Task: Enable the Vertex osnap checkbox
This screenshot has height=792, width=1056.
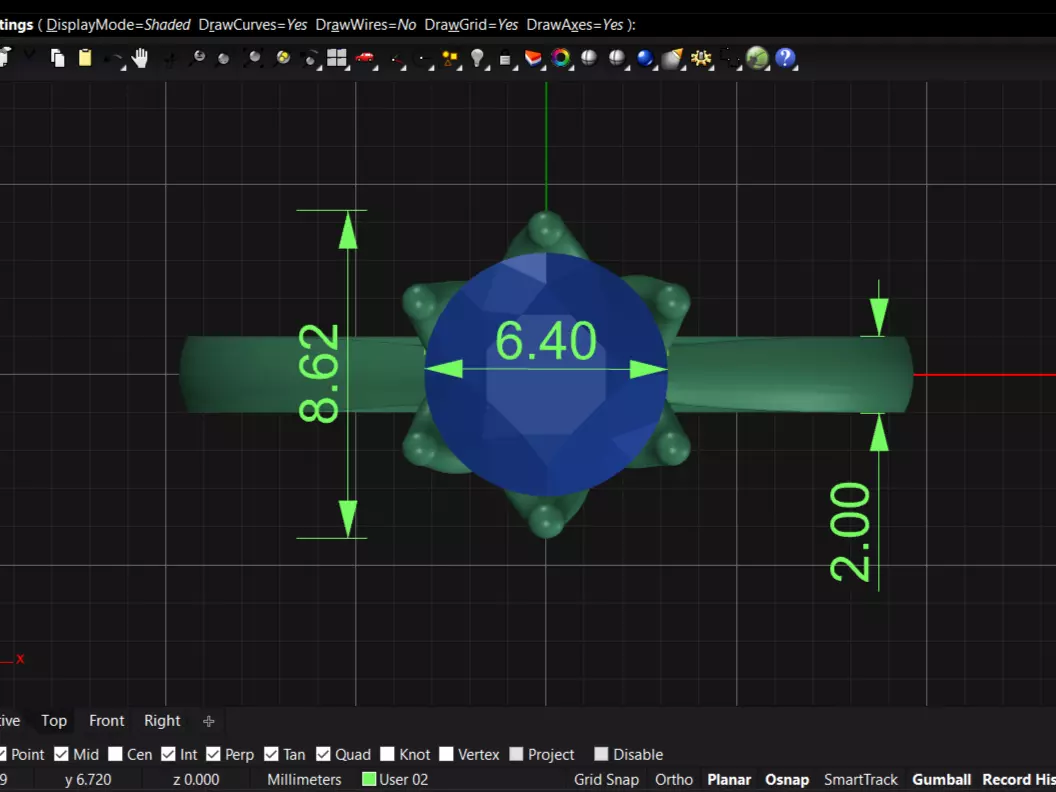Action: point(447,754)
